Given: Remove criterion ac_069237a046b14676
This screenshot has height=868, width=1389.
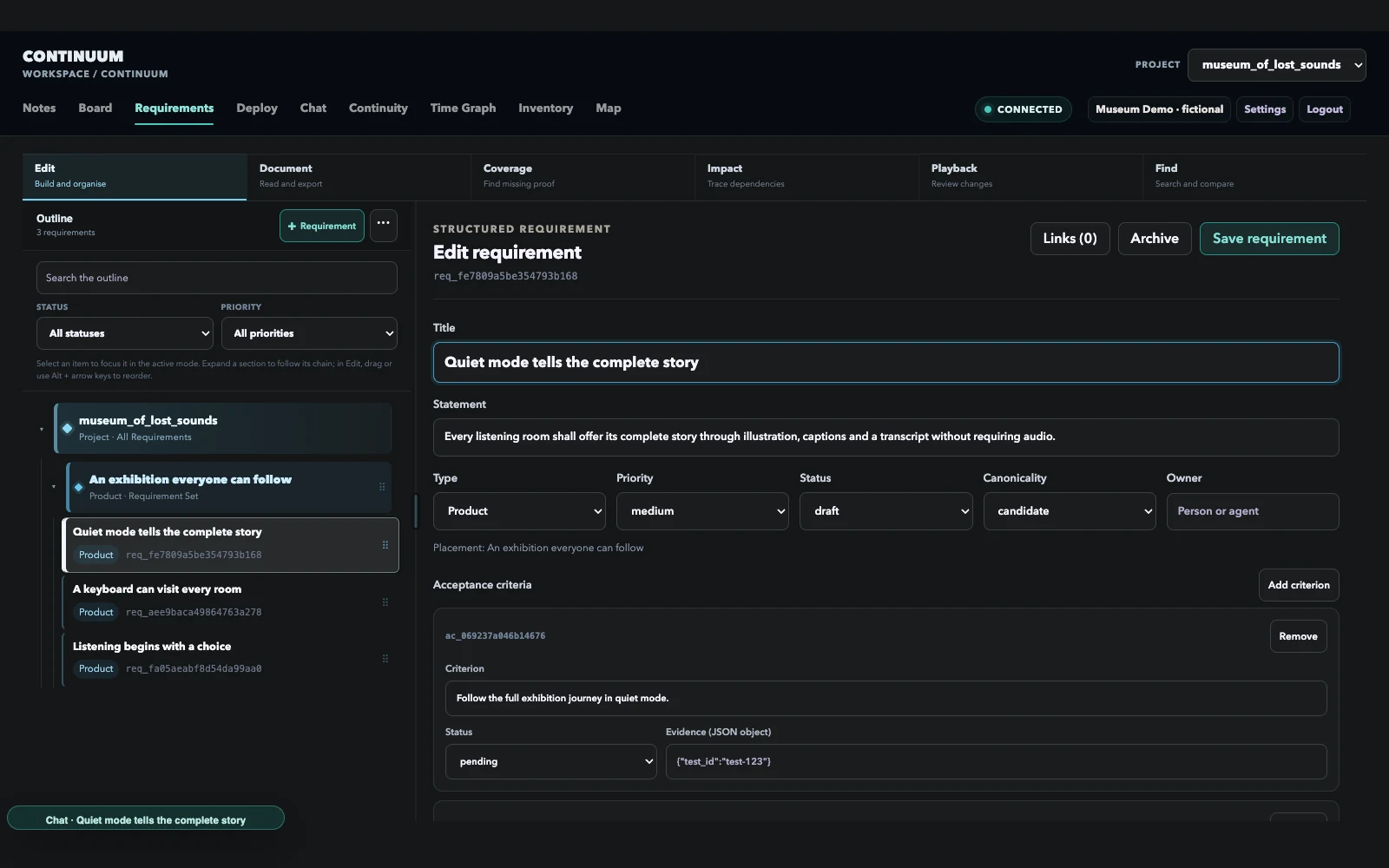Looking at the screenshot, I should pos(1298,636).
